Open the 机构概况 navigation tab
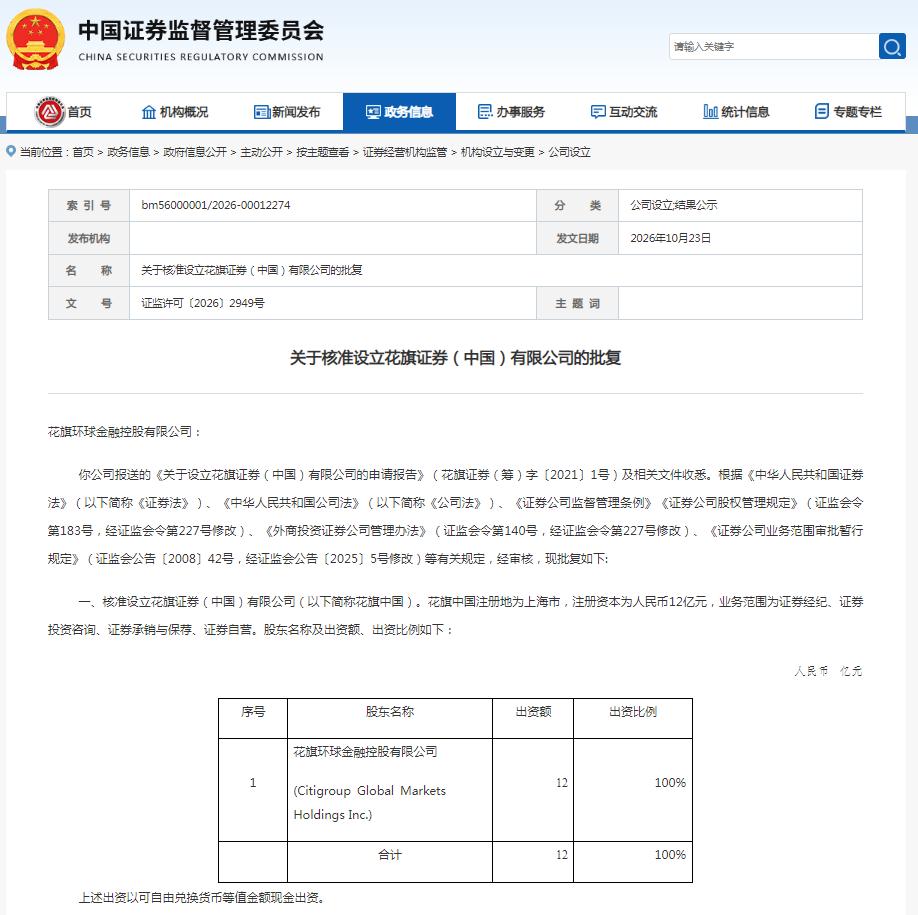 (175, 112)
